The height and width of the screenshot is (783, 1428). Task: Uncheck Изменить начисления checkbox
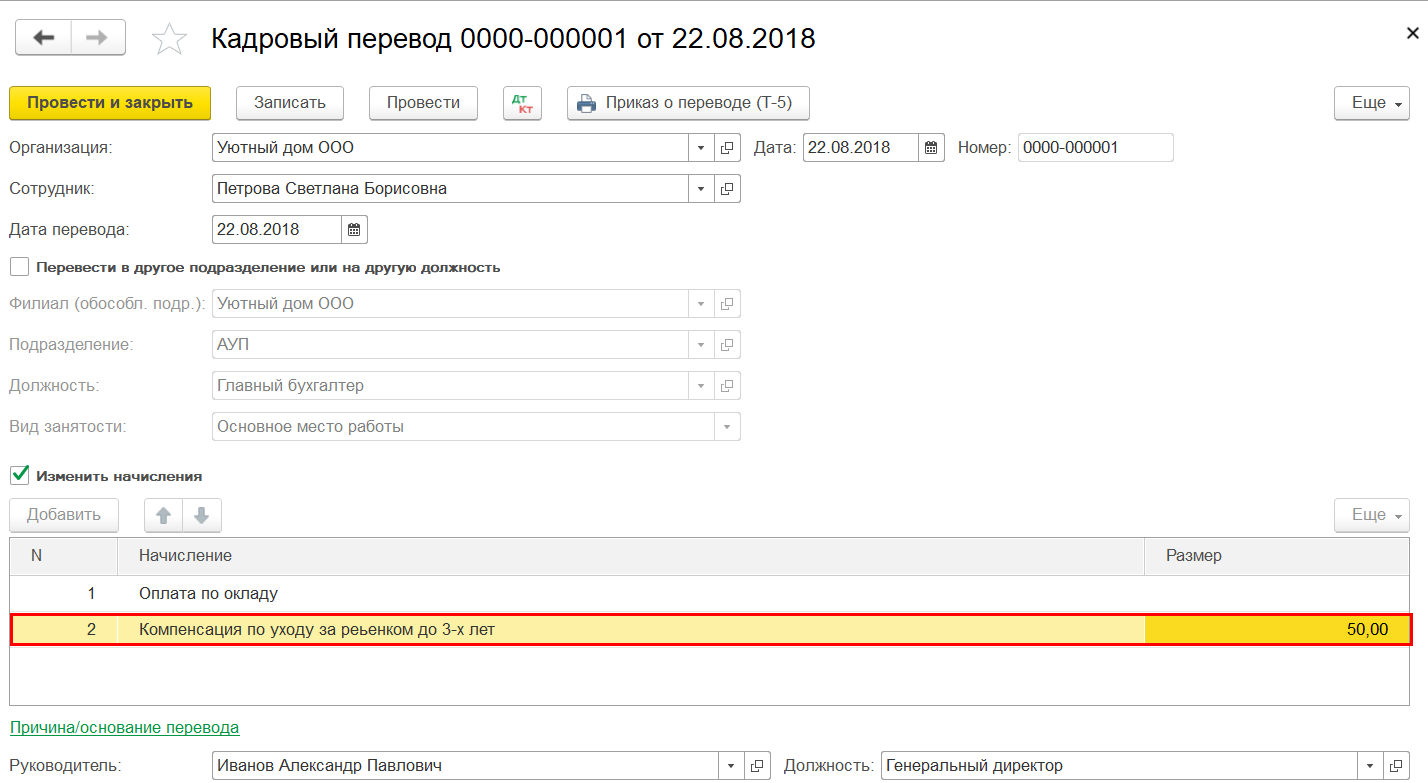tap(20, 475)
